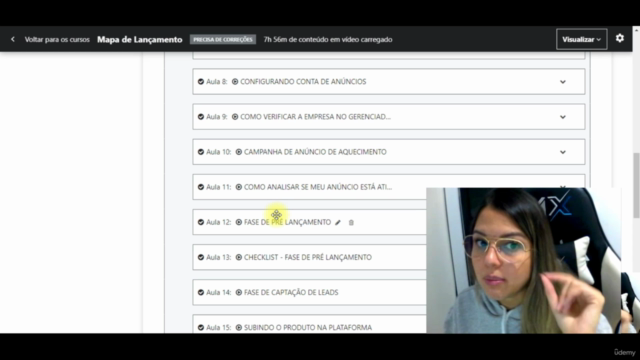Image resolution: width=640 pixels, height=360 pixels.
Task: Click the video play icon in Aula 15
Action: (239, 327)
